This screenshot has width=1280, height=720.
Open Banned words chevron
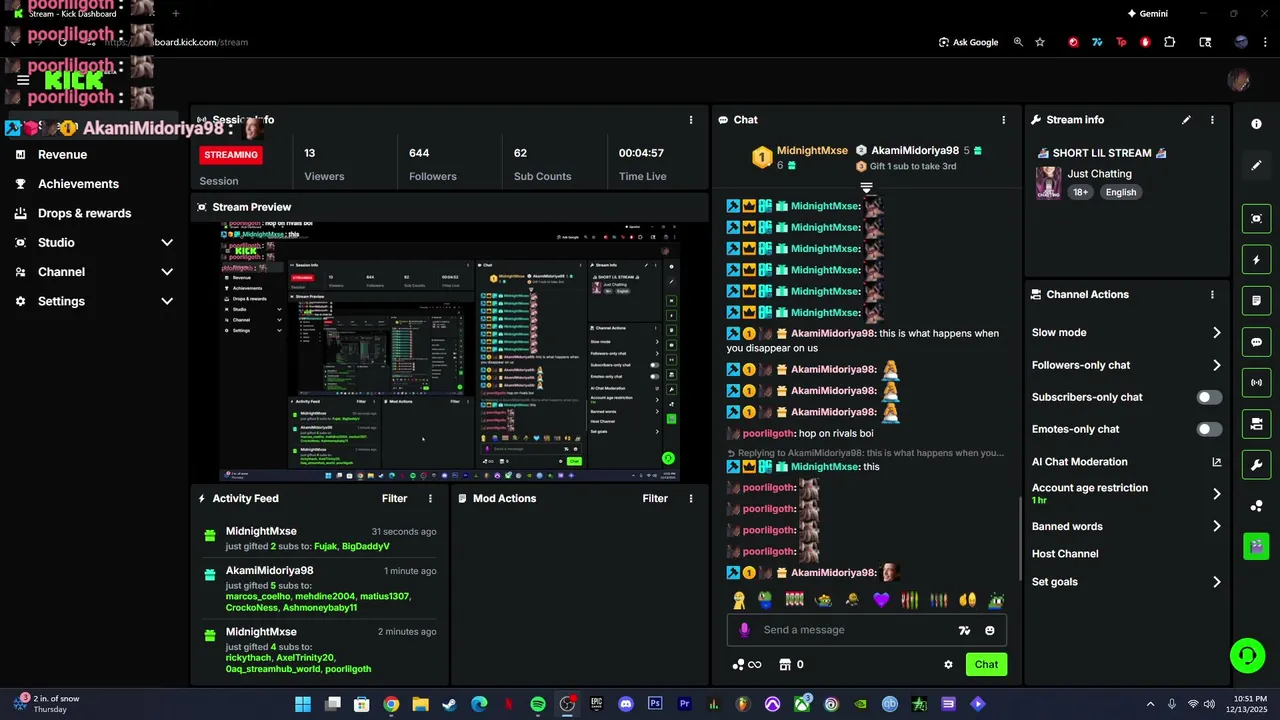point(1217,526)
